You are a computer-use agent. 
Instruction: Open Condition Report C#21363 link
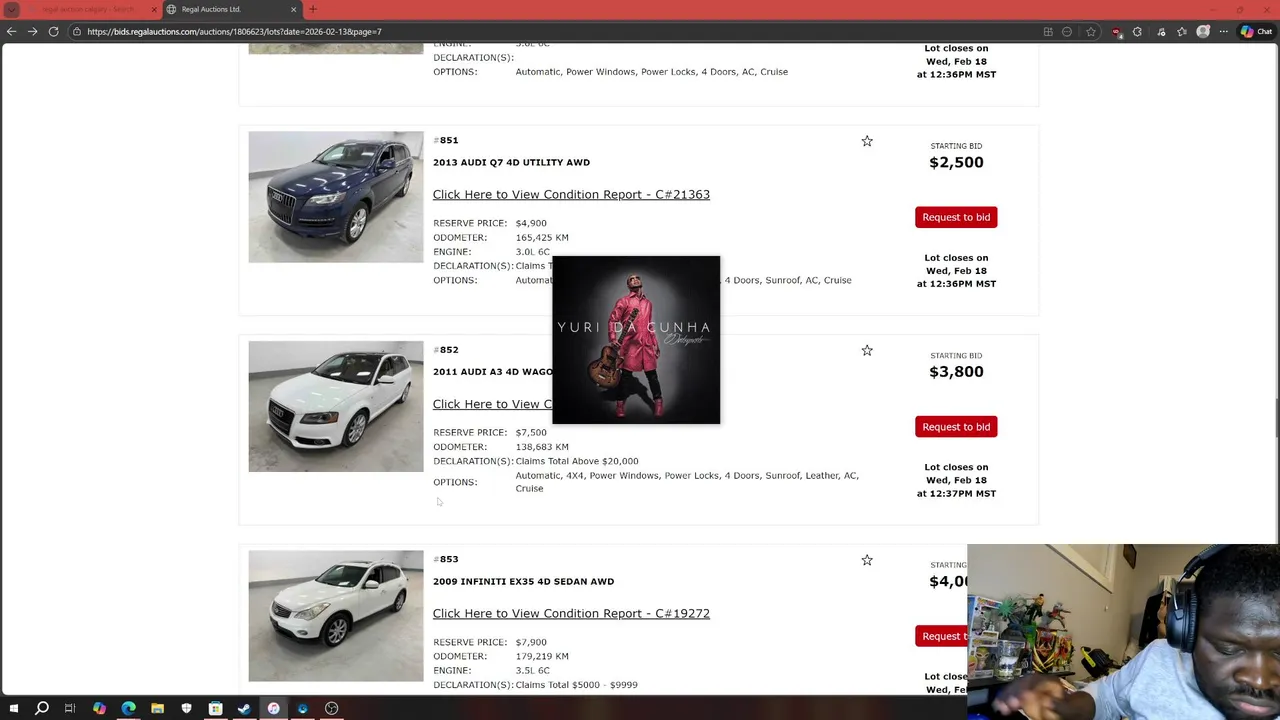pyautogui.click(x=571, y=194)
